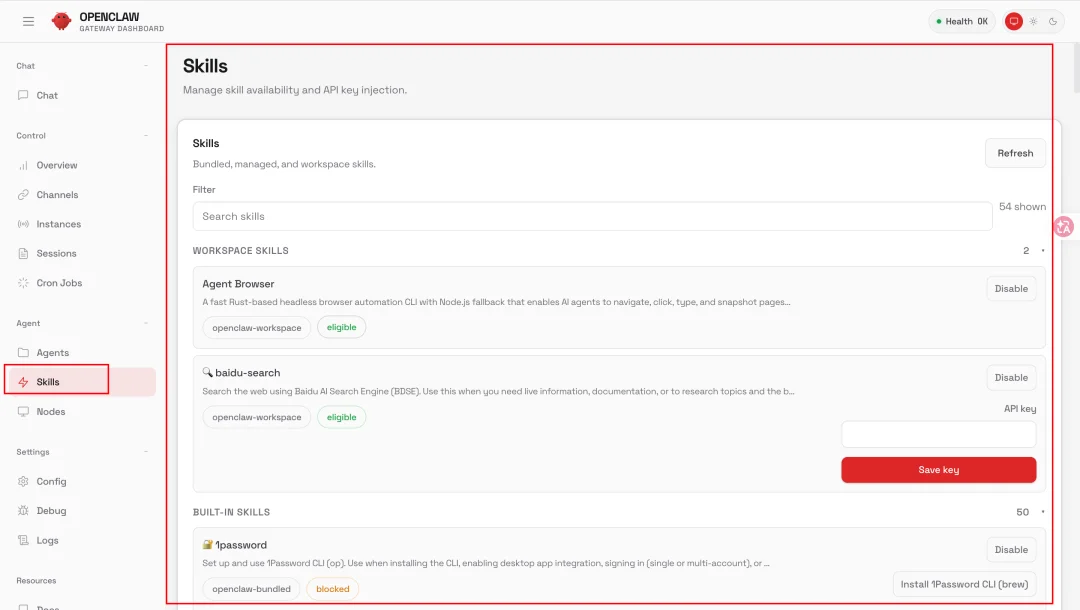1080x610 pixels.
Task: Select system theme monitor toggle
Action: pyautogui.click(x=1014, y=21)
